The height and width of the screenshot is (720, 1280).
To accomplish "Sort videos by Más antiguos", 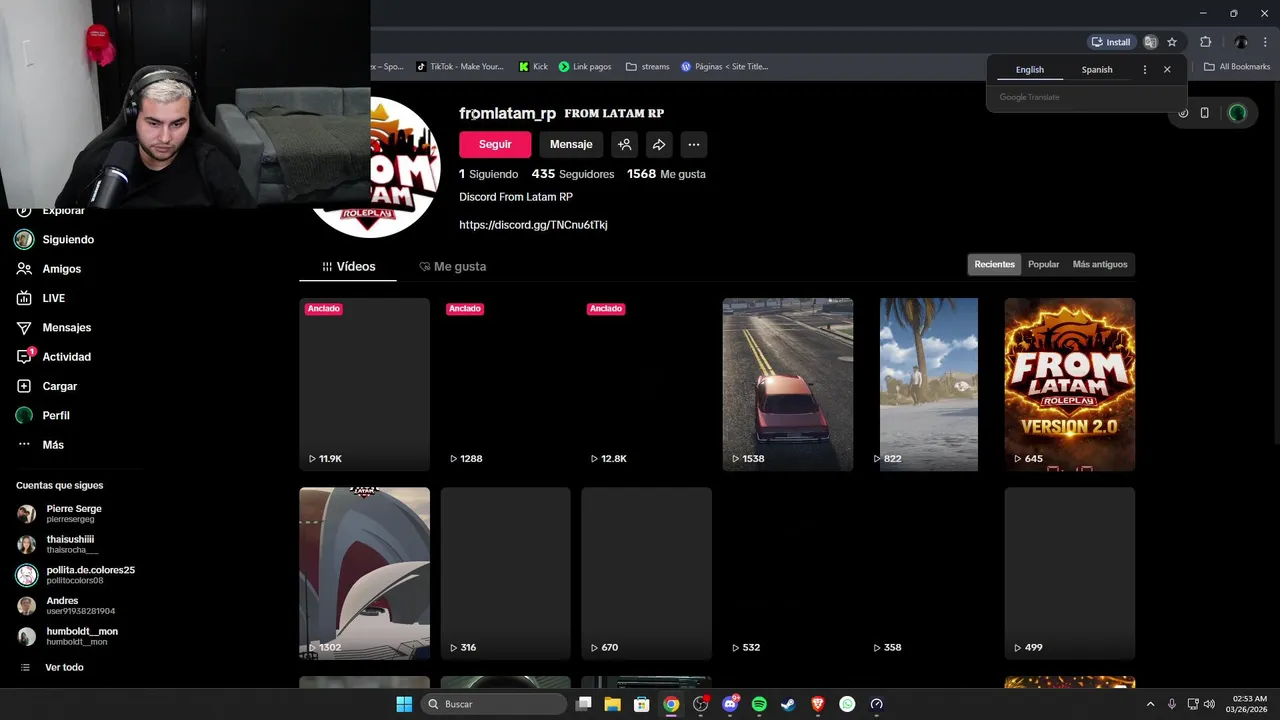I will click(x=1100, y=264).
